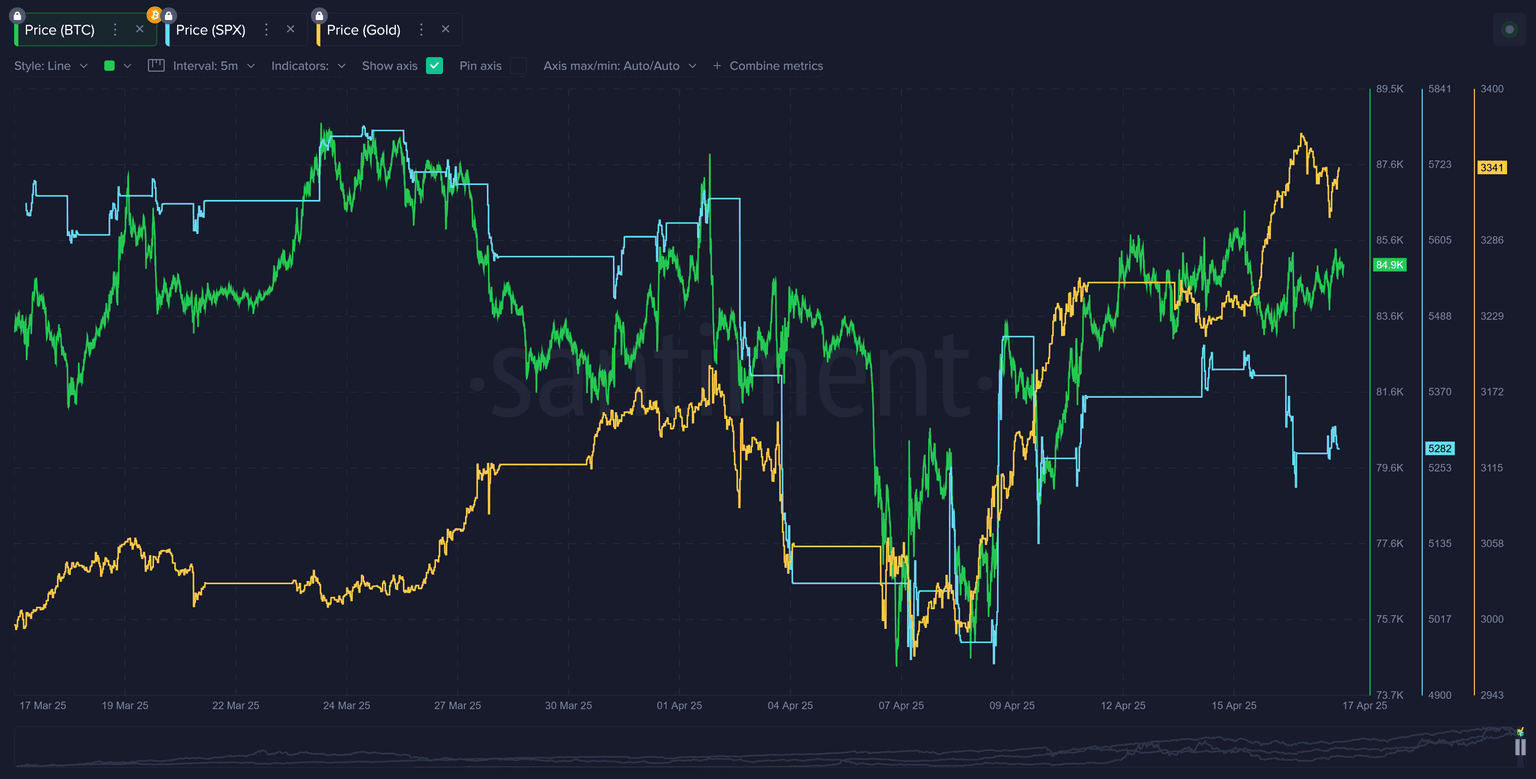Expand the Style: Line dropdown

[51, 66]
